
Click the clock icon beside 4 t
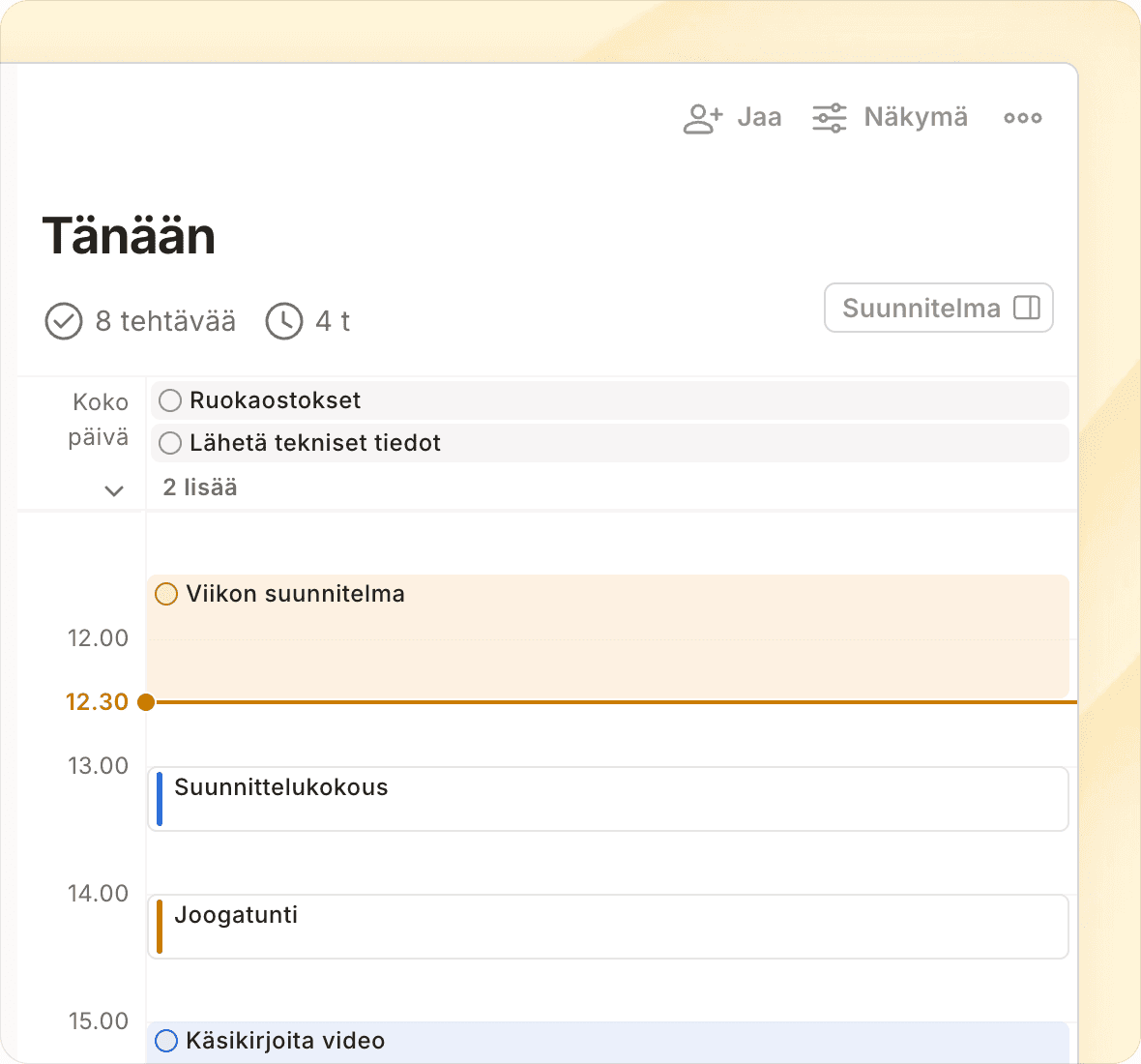pyautogui.click(x=284, y=321)
